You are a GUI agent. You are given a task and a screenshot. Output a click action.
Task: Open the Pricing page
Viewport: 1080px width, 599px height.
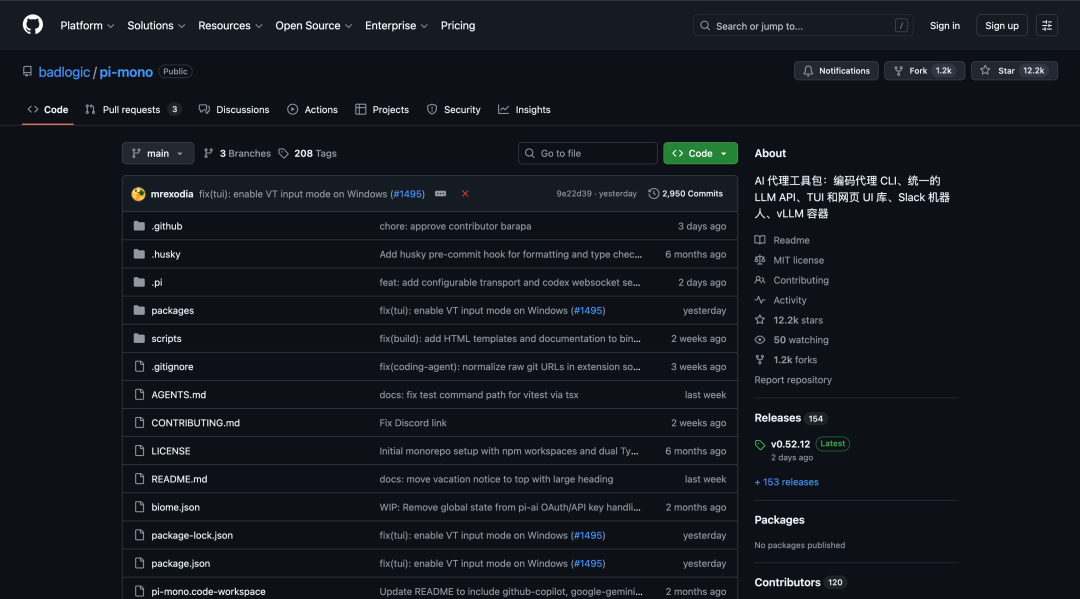(x=458, y=25)
